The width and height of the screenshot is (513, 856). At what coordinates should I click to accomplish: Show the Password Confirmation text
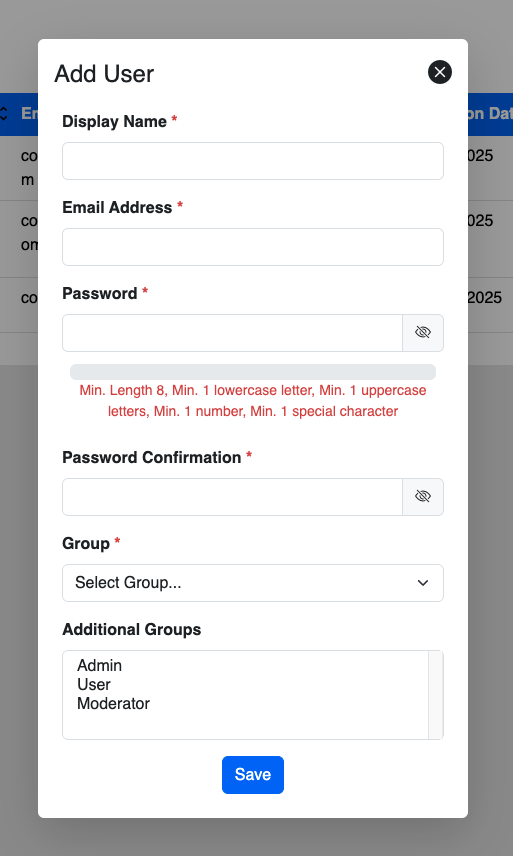click(x=423, y=496)
